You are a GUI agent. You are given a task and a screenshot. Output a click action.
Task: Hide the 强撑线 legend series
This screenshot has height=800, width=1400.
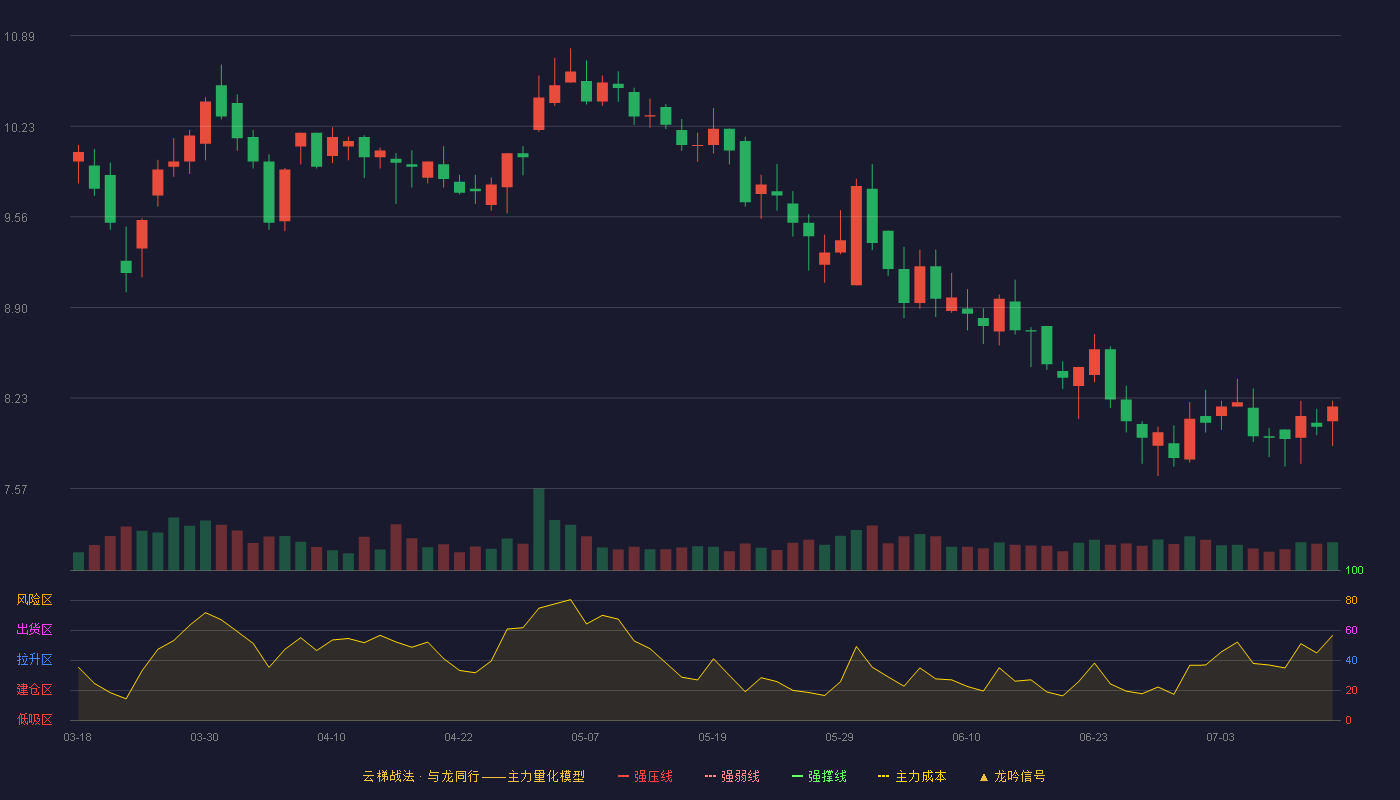(x=819, y=776)
